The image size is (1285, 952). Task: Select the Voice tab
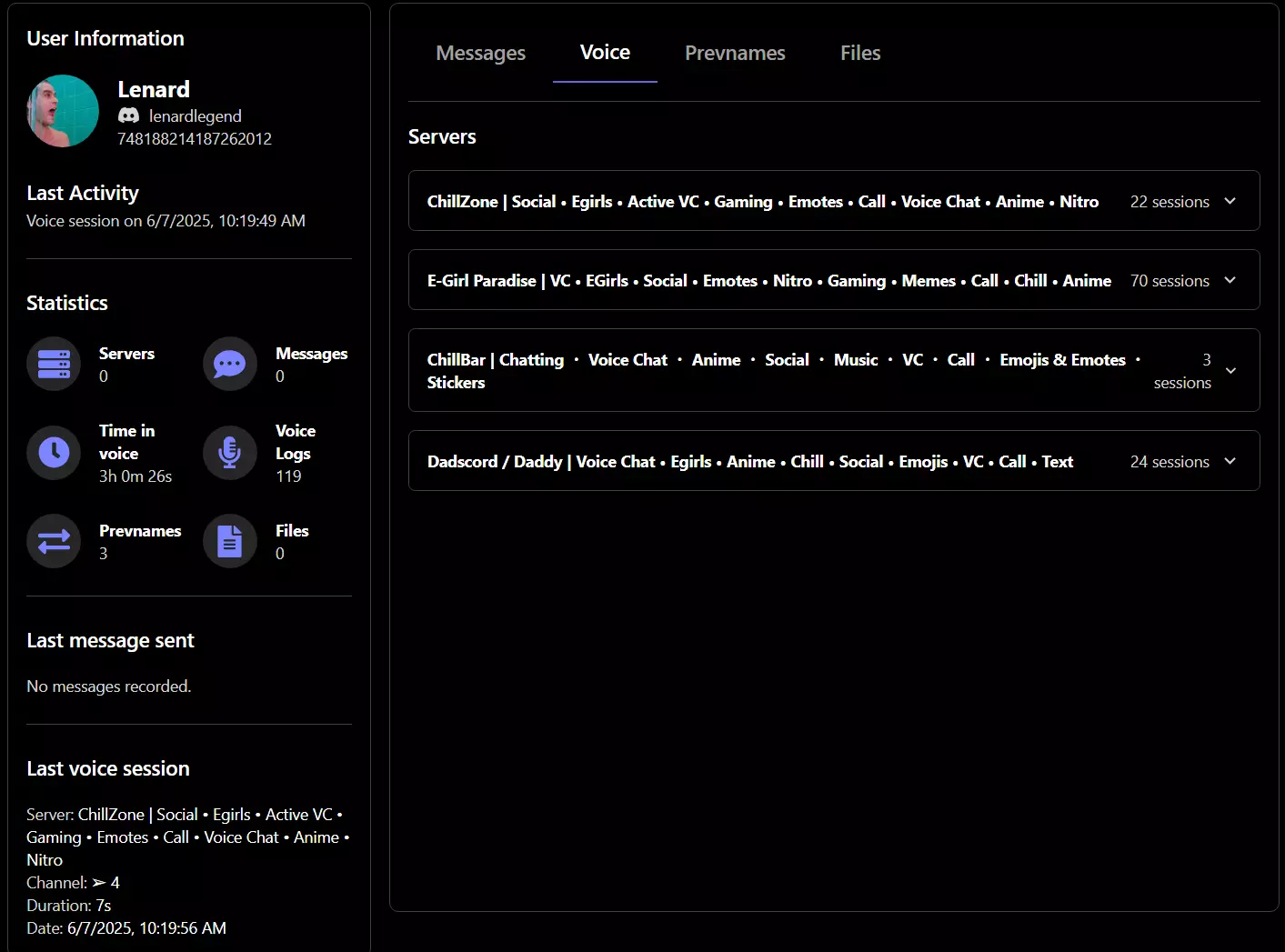point(605,53)
